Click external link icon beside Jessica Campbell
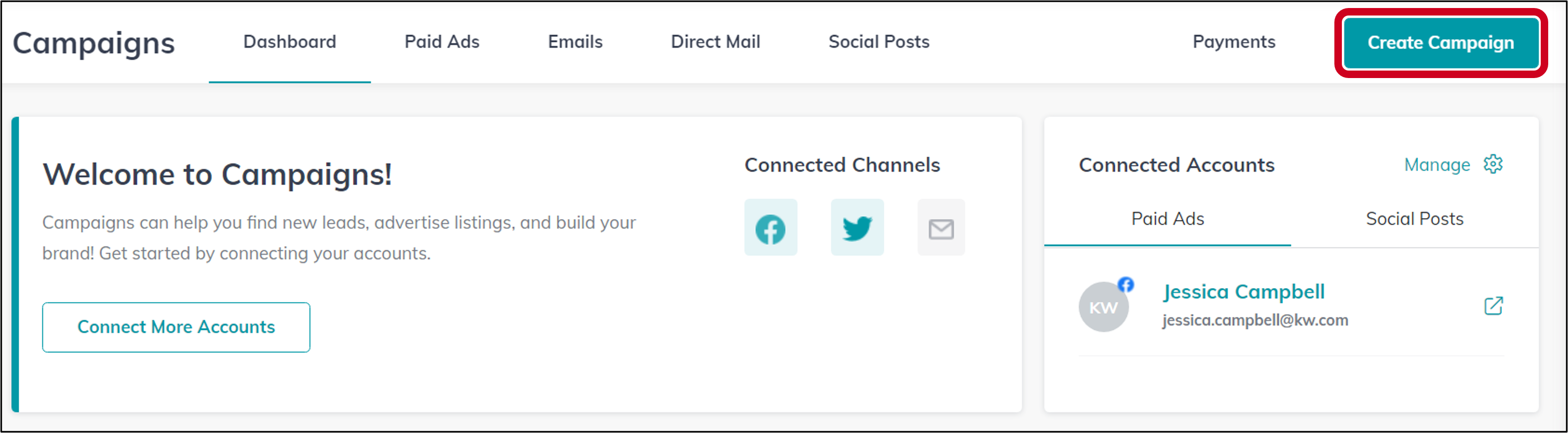Screen dimensions: 1568x433 tap(1493, 306)
